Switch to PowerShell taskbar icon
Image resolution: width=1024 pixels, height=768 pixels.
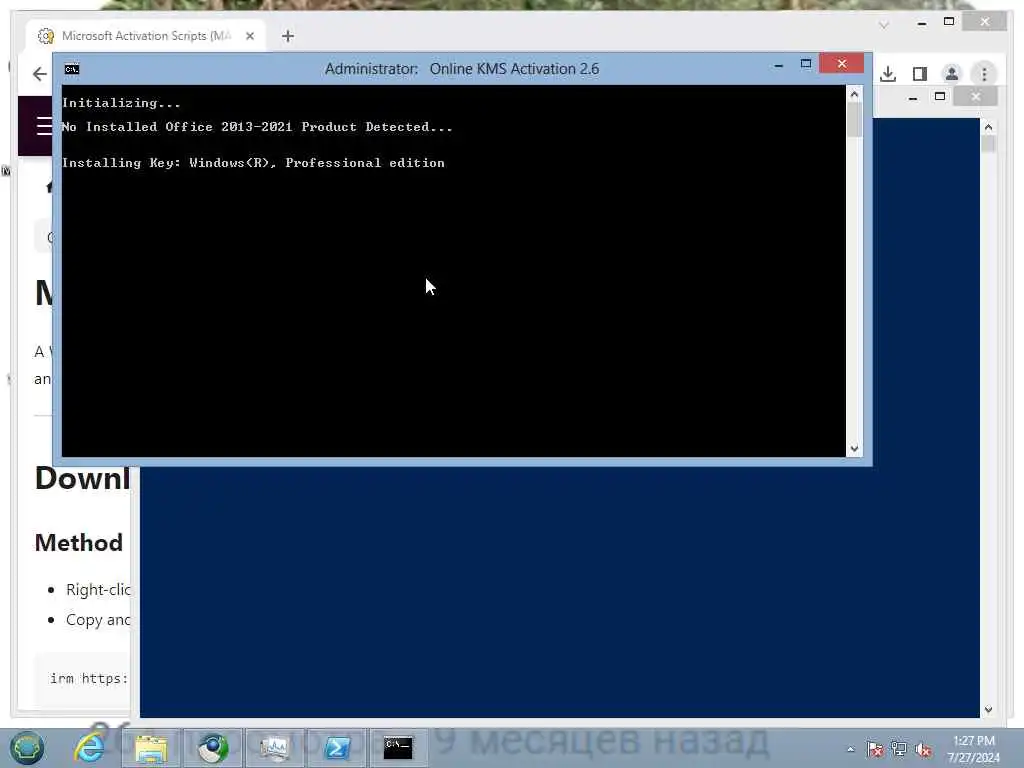pyautogui.click(x=337, y=748)
